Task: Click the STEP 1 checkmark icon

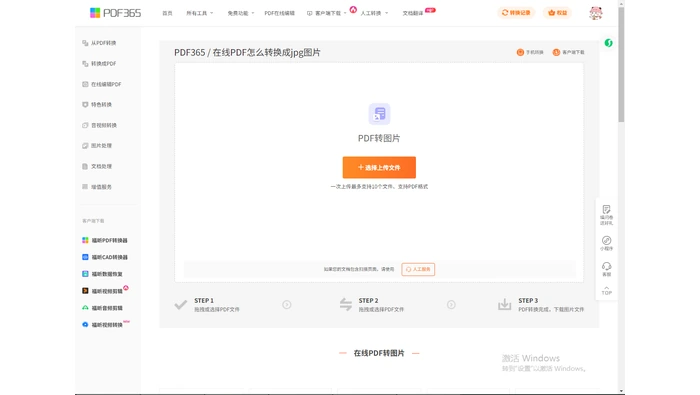Action: [181, 305]
